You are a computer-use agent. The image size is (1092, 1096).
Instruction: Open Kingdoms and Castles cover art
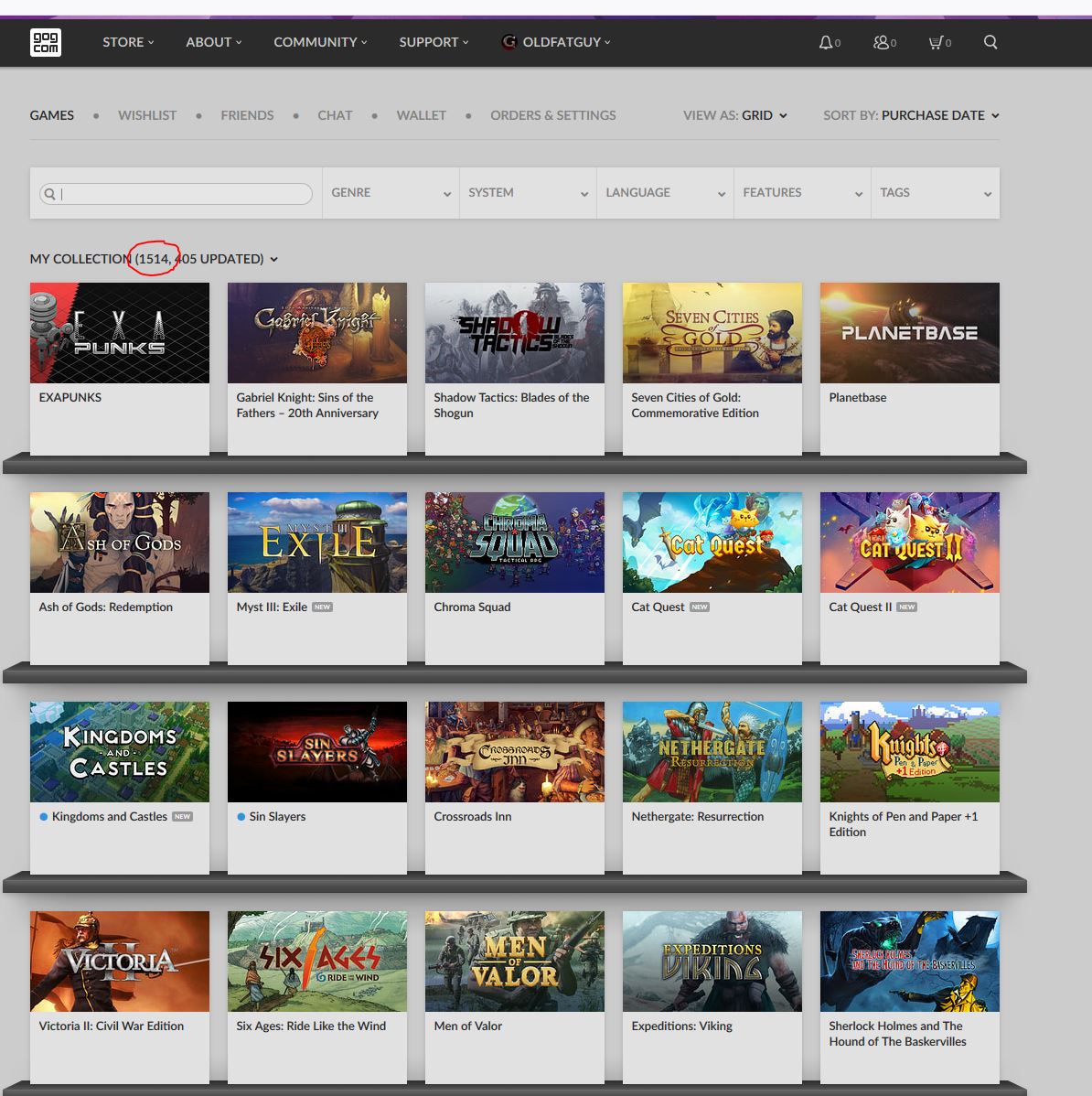coord(120,752)
